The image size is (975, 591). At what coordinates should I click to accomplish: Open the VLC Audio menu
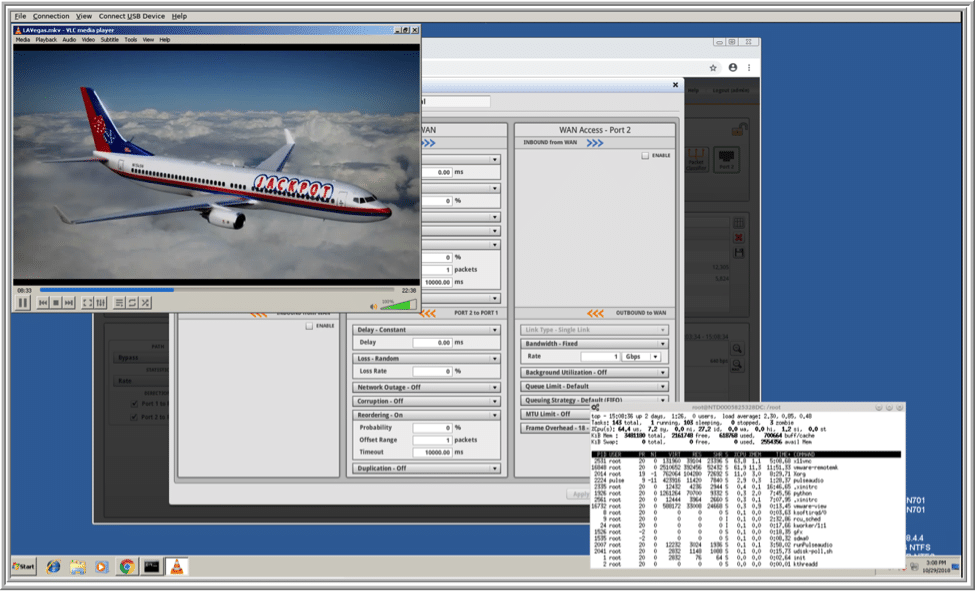pos(69,40)
